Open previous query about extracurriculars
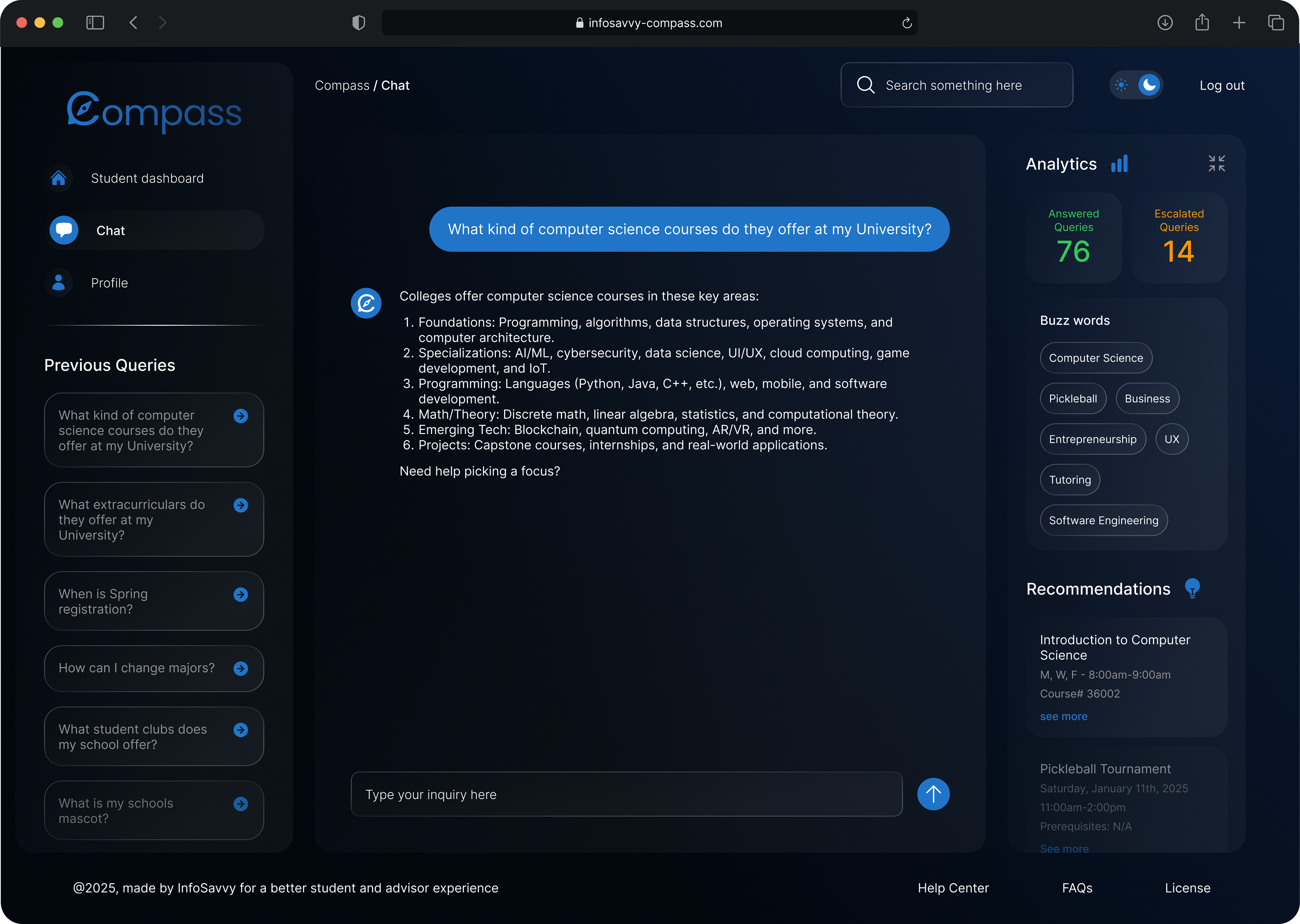1300x924 pixels. 154,519
